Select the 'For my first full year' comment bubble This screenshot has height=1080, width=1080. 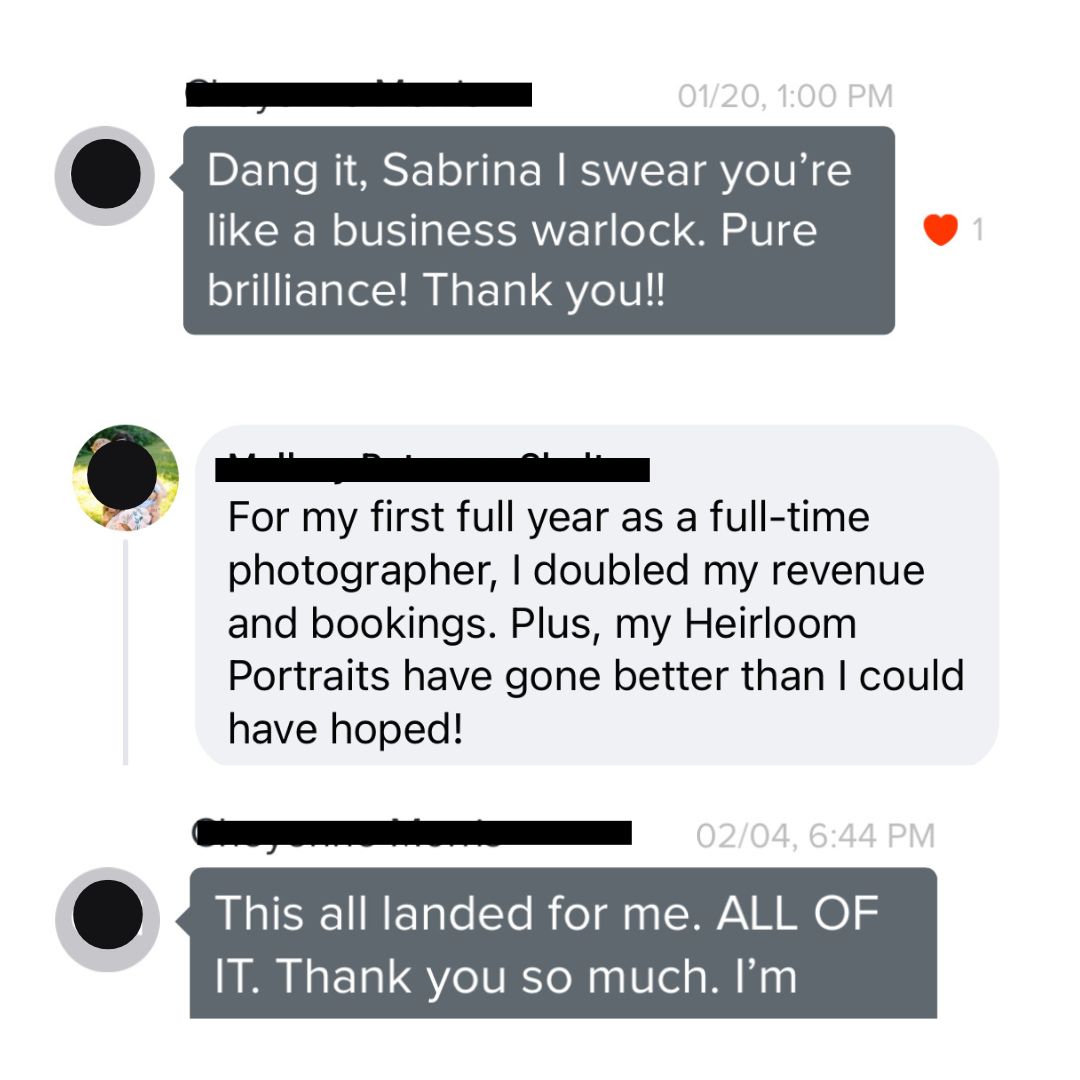pos(596,595)
